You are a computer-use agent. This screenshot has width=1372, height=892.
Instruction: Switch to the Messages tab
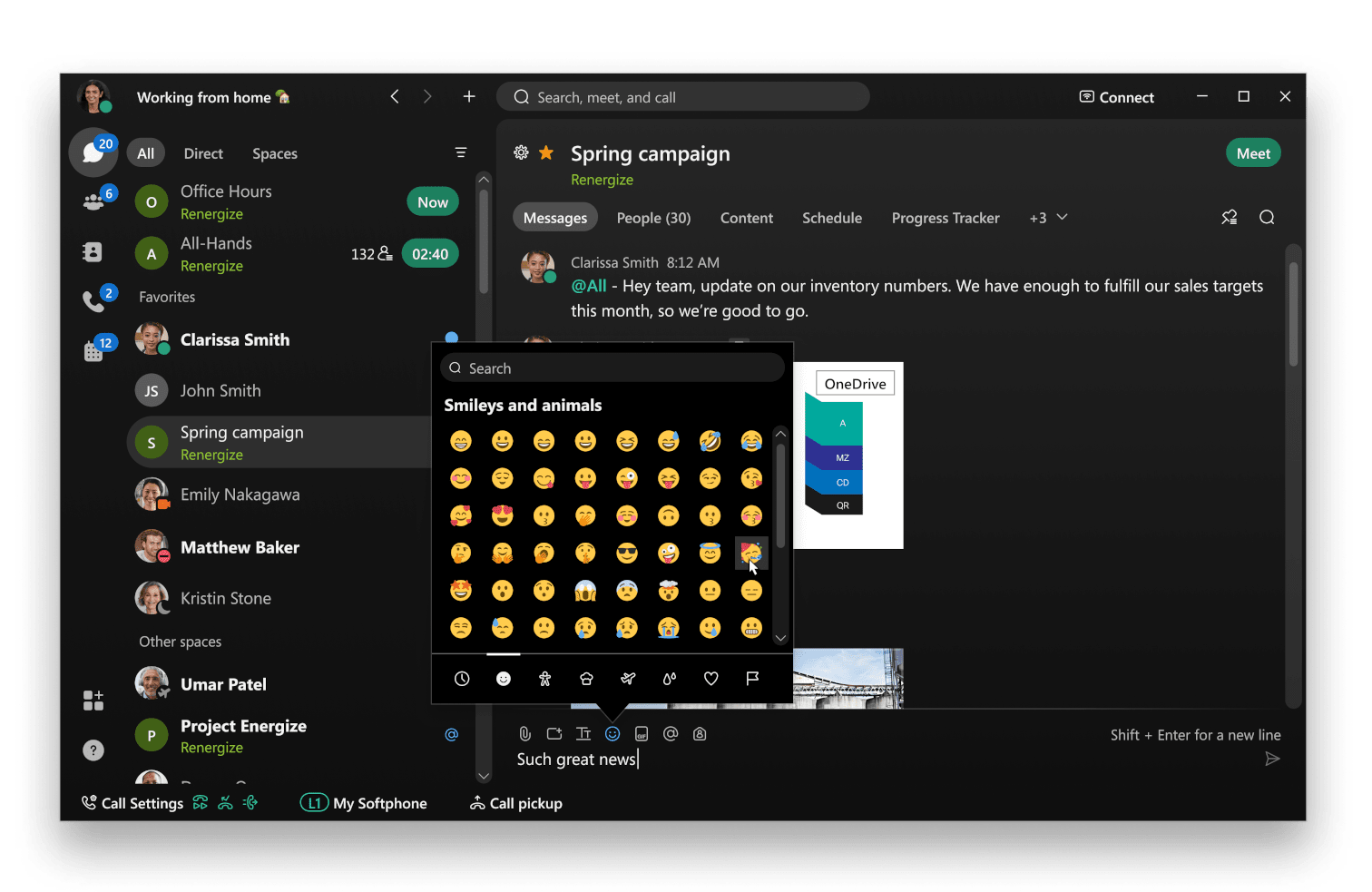point(555,218)
